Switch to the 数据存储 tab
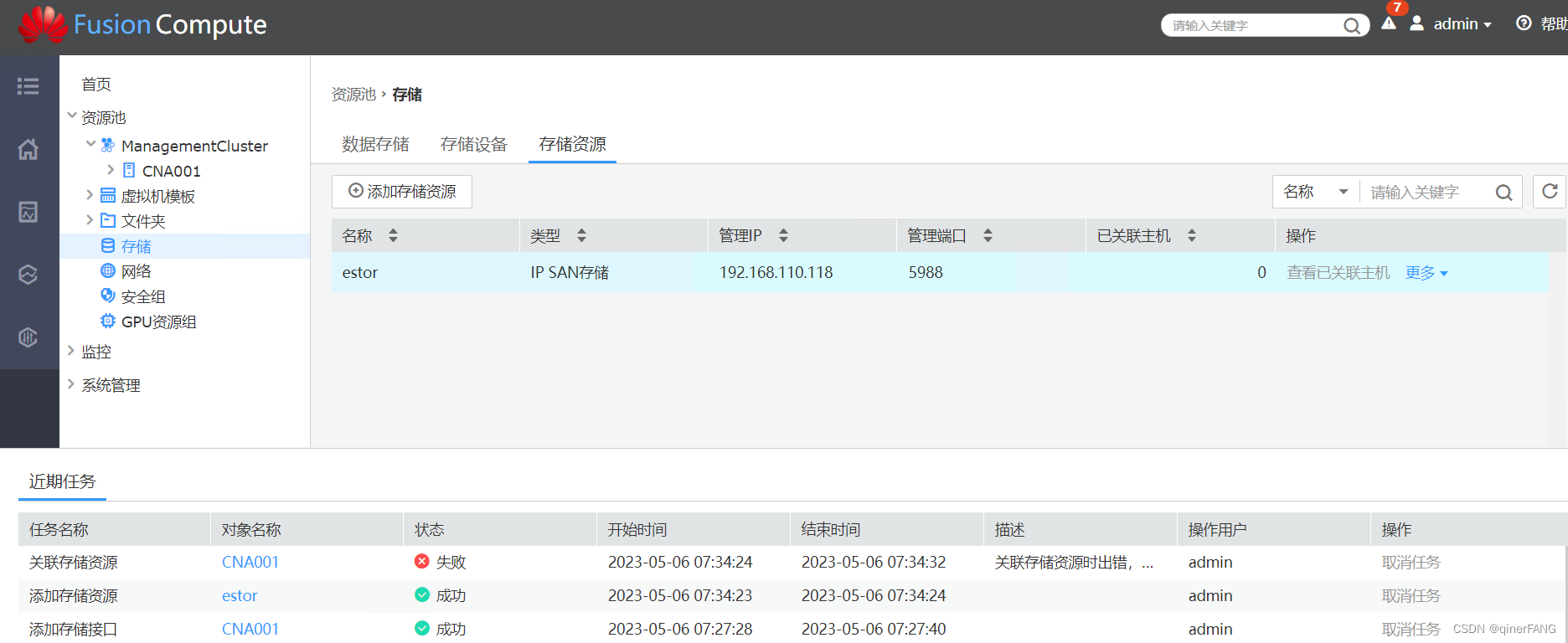 click(x=375, y=144)
